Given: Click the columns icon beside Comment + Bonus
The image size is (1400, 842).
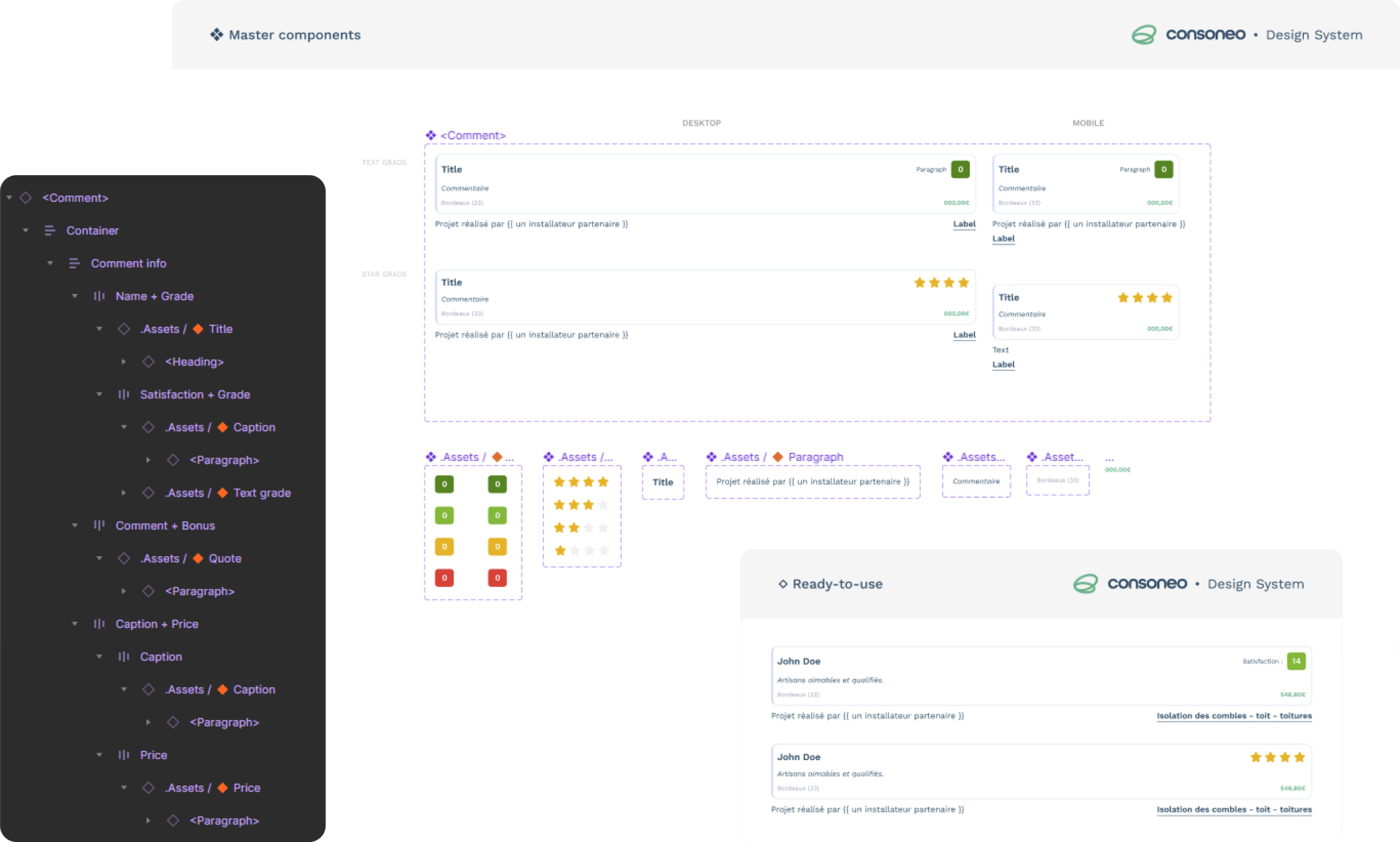Looking at the screenshot, I should (99, 525).
